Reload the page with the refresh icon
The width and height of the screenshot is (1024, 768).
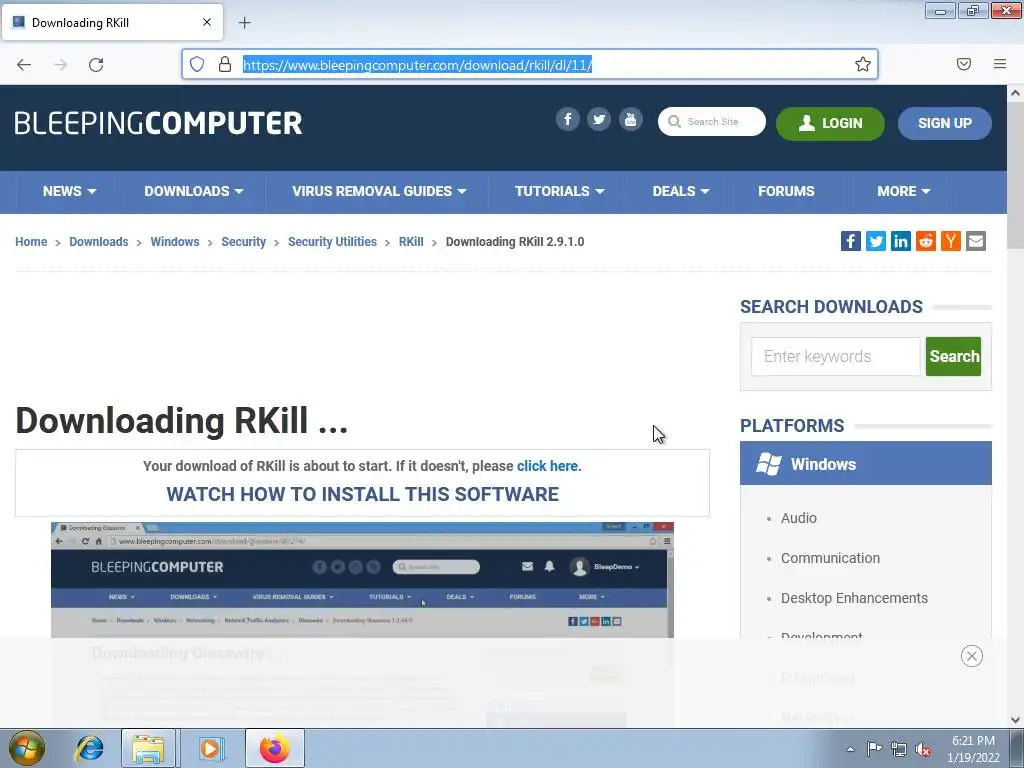tap(96, 65)
